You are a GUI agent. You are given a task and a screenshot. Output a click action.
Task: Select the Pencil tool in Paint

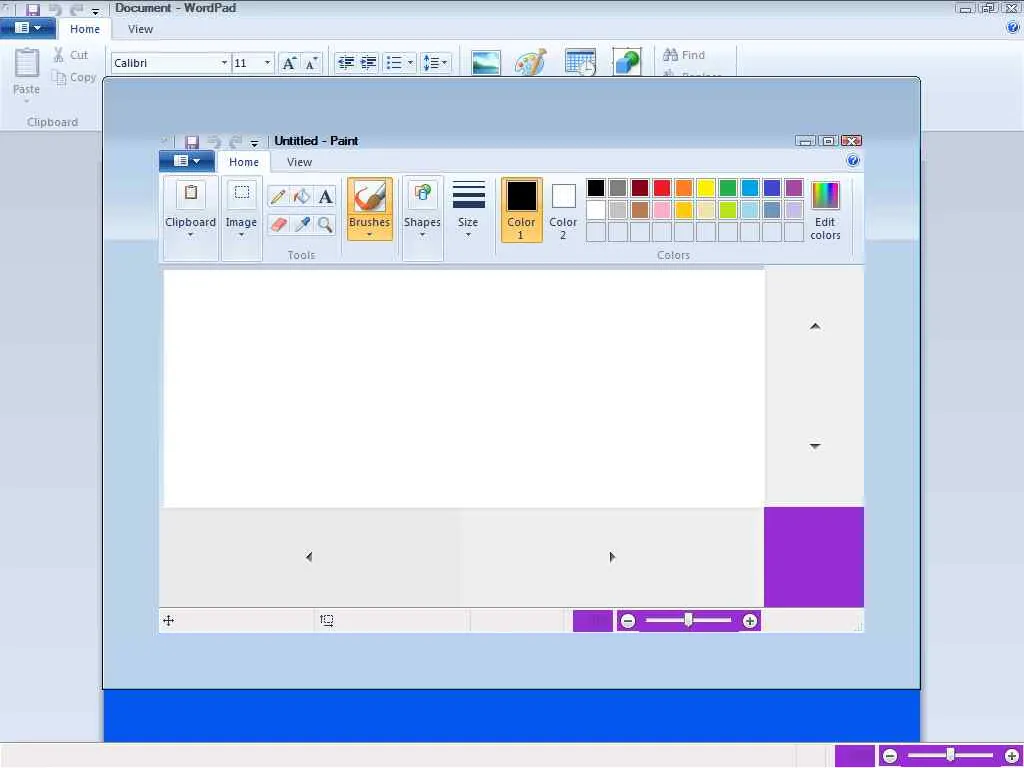278,197
